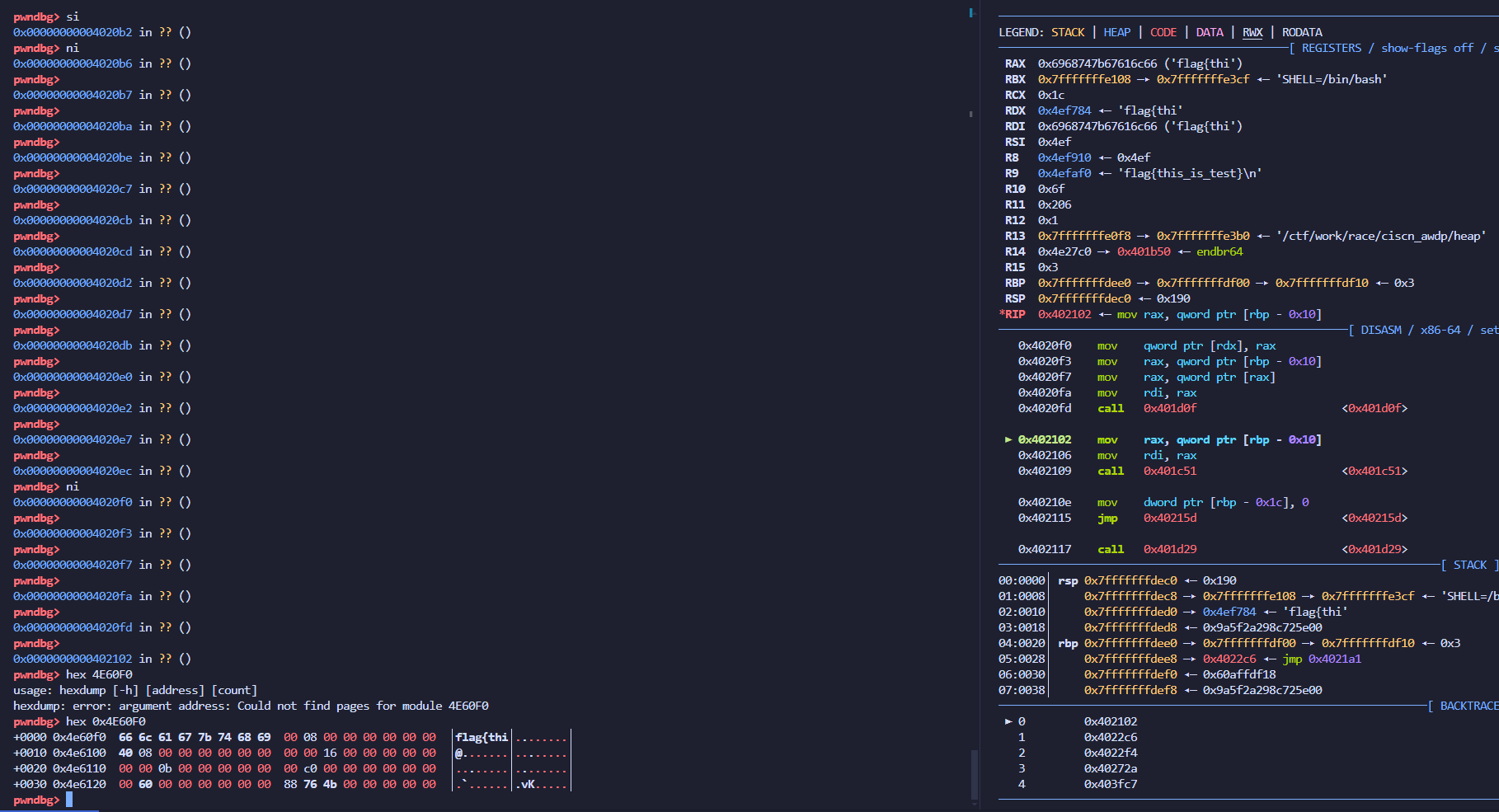Select the STACK entry in the legend

[1068, 32]
